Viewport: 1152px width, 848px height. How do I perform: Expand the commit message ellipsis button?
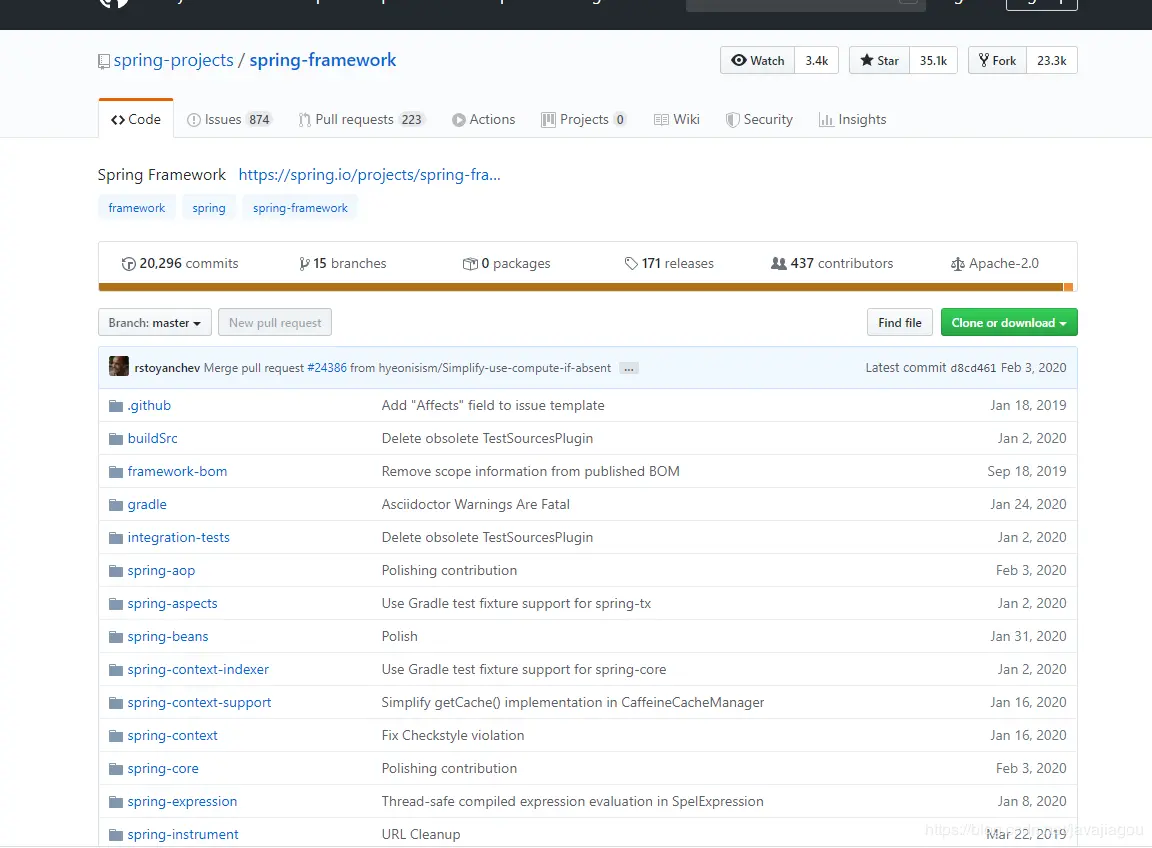point(629,369)
